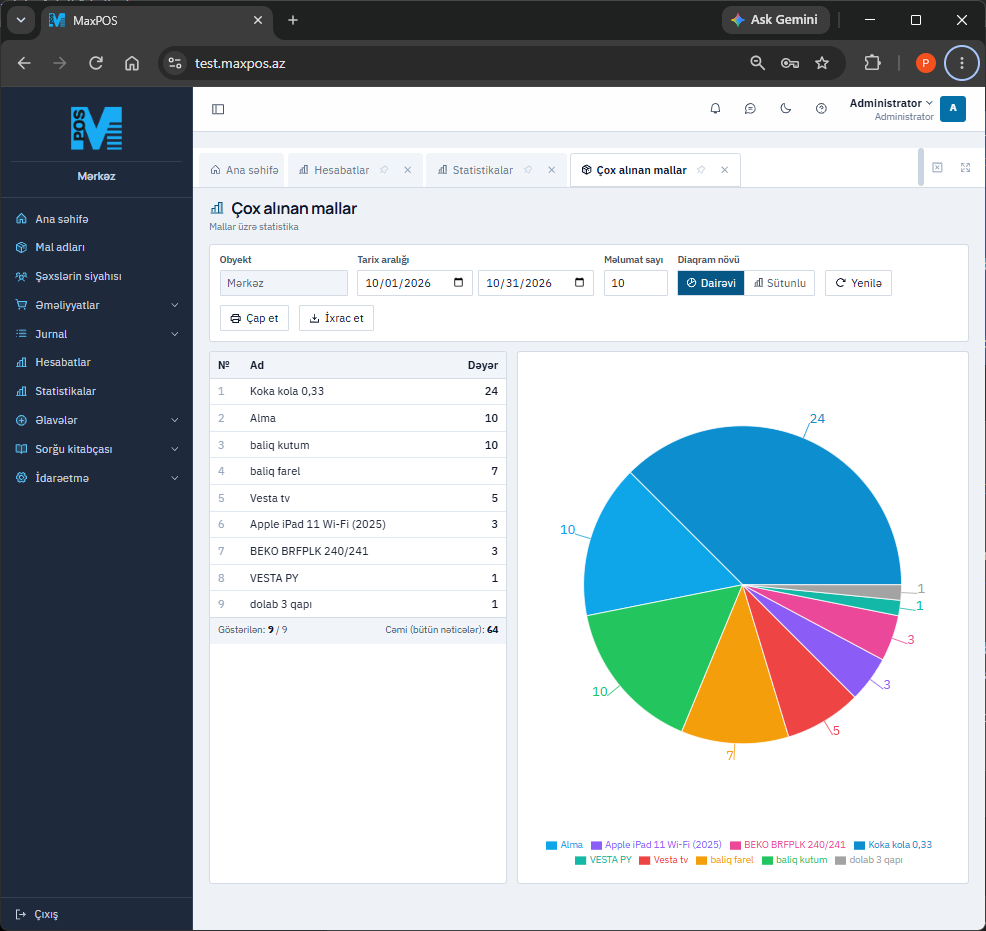
Task: Expand the Jurnal sidebar menu
Action: [96, 334]
